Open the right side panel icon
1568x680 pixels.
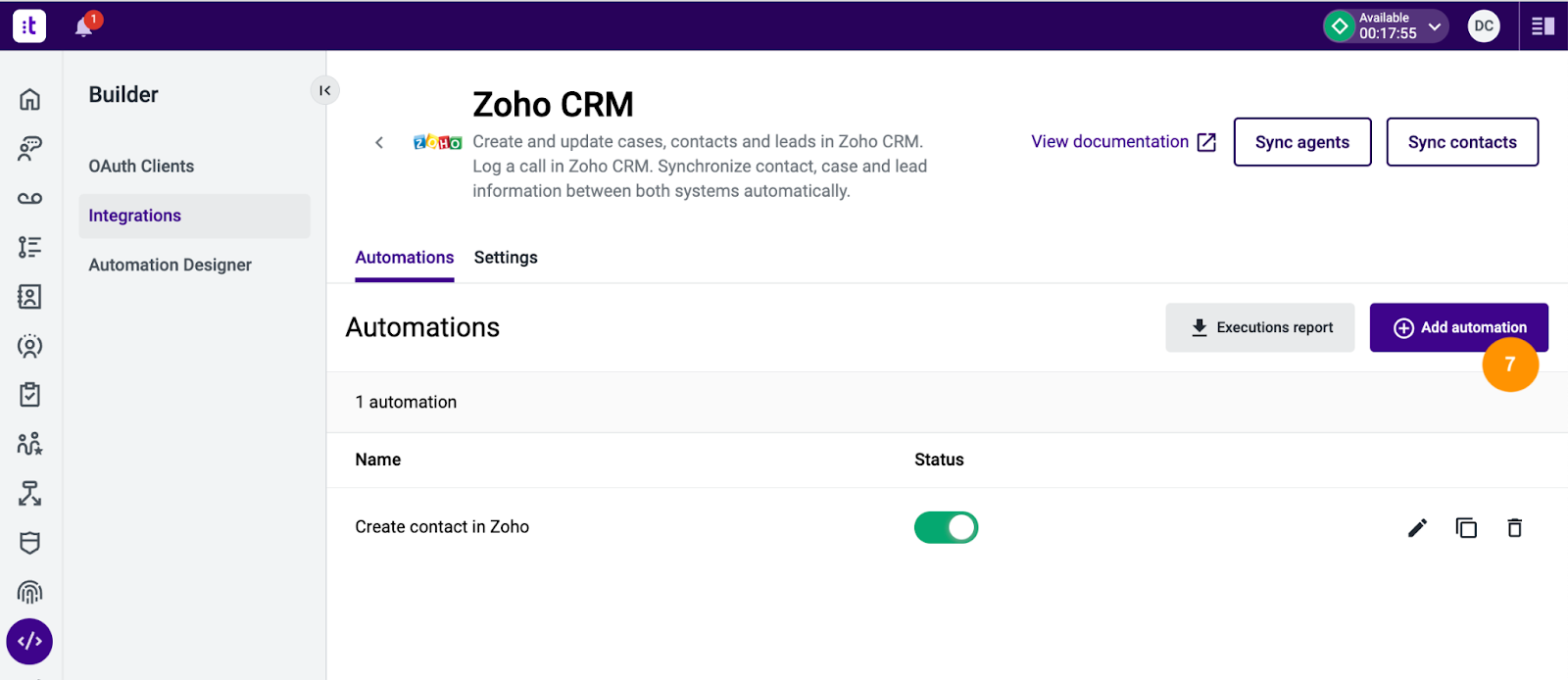pyautogui.click(x=1543, y=26)
